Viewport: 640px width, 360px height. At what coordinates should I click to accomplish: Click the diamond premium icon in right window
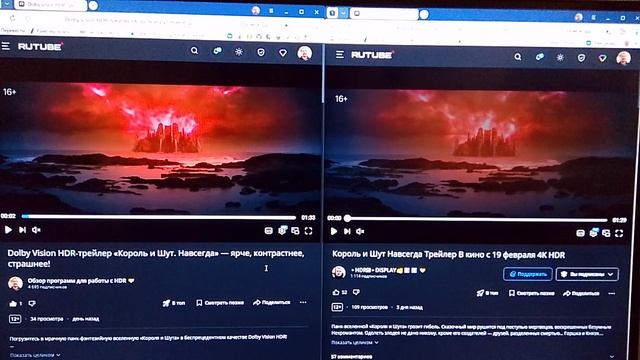point(602,58)
